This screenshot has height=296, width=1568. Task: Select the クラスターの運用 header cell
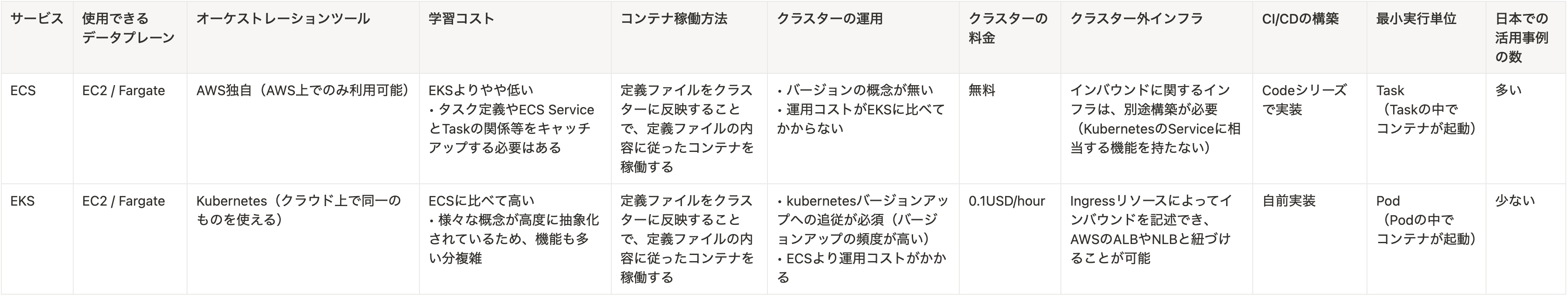863,37
